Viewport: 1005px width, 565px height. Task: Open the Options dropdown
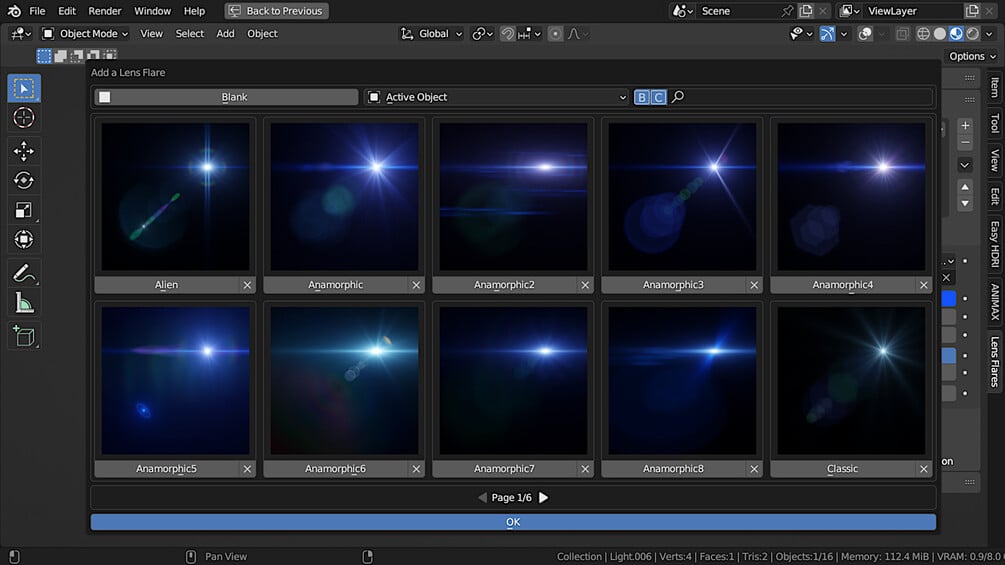click(972, 56)
